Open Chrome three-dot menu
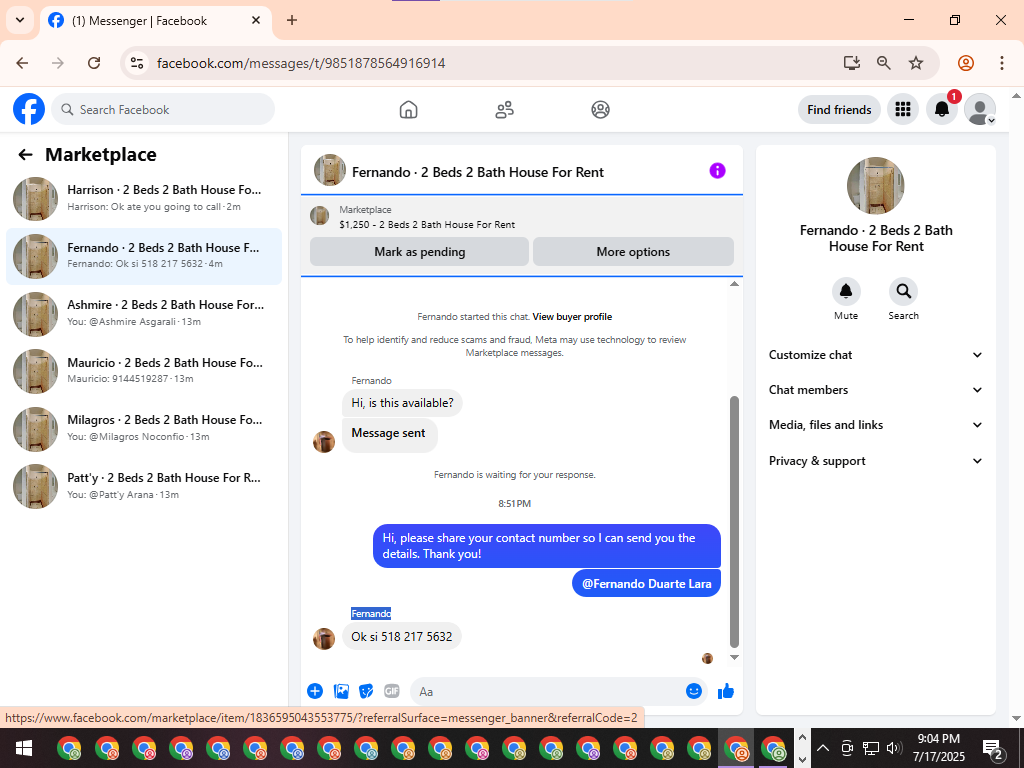Image resolution: width=1024 pixels, height=768 pixels. 1002,63
